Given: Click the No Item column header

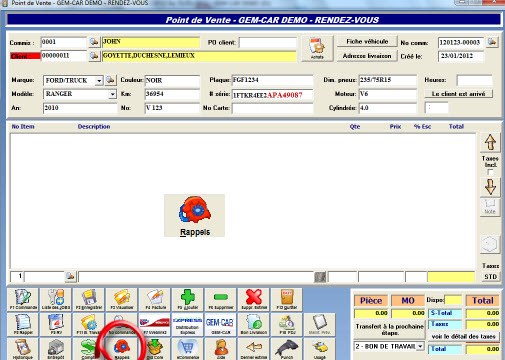Looking at the screenshot, I should coord(23,127).
